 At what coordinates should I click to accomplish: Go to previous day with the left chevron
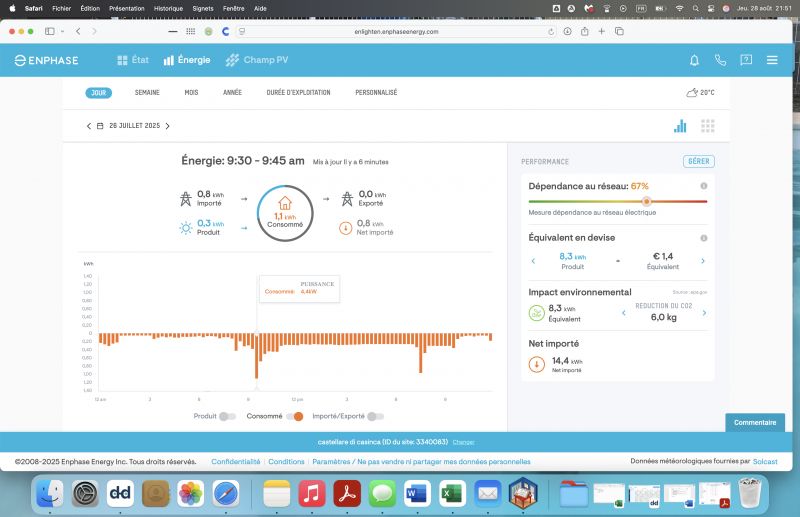[x=88, y=126]
